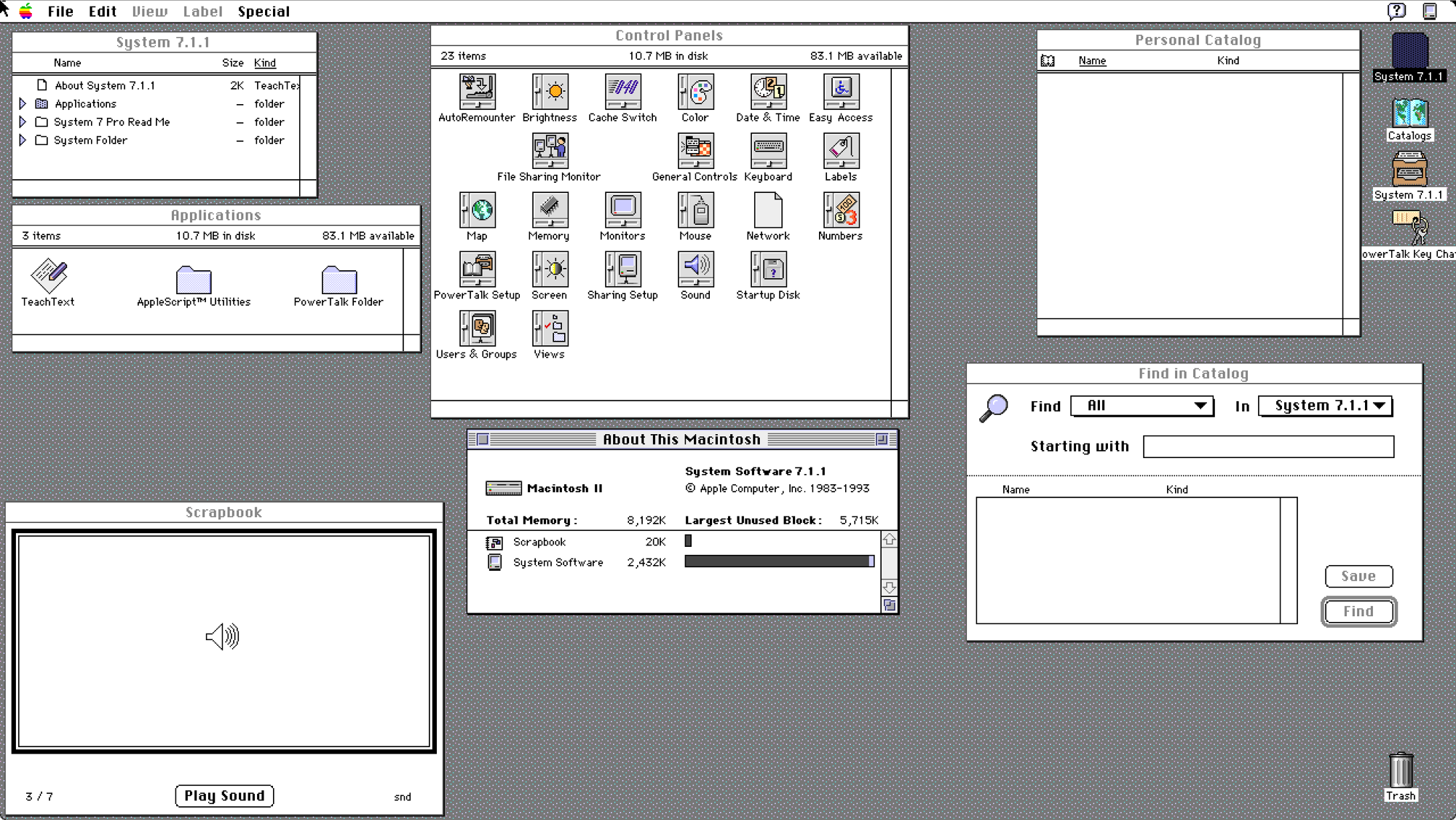Open the Sharing Setup control panel
Viewport: 1456px width, 820px height.
pos(622,269)
